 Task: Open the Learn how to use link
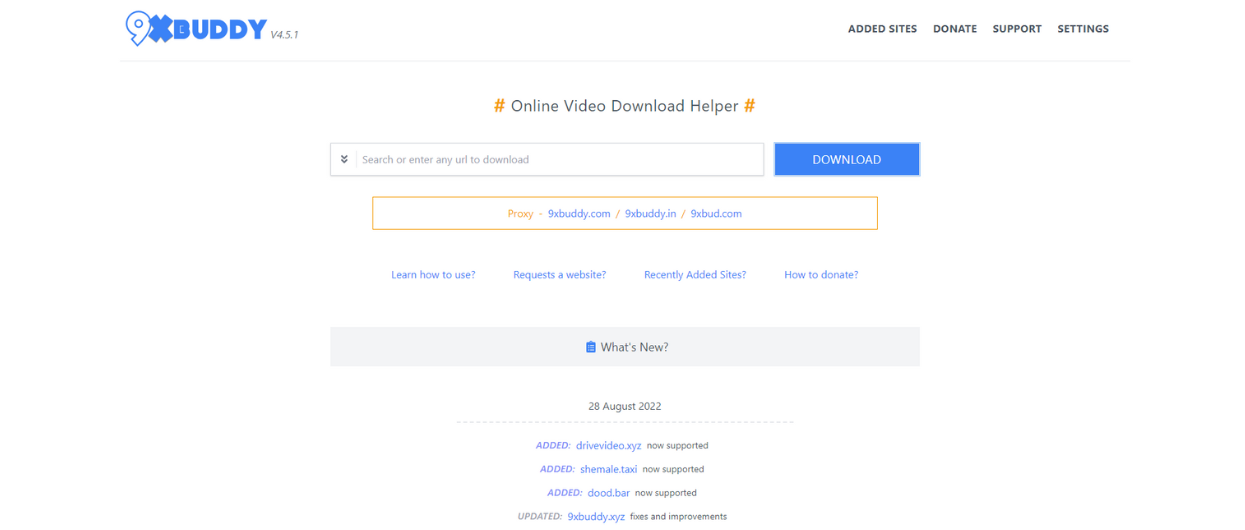(433, 275)
